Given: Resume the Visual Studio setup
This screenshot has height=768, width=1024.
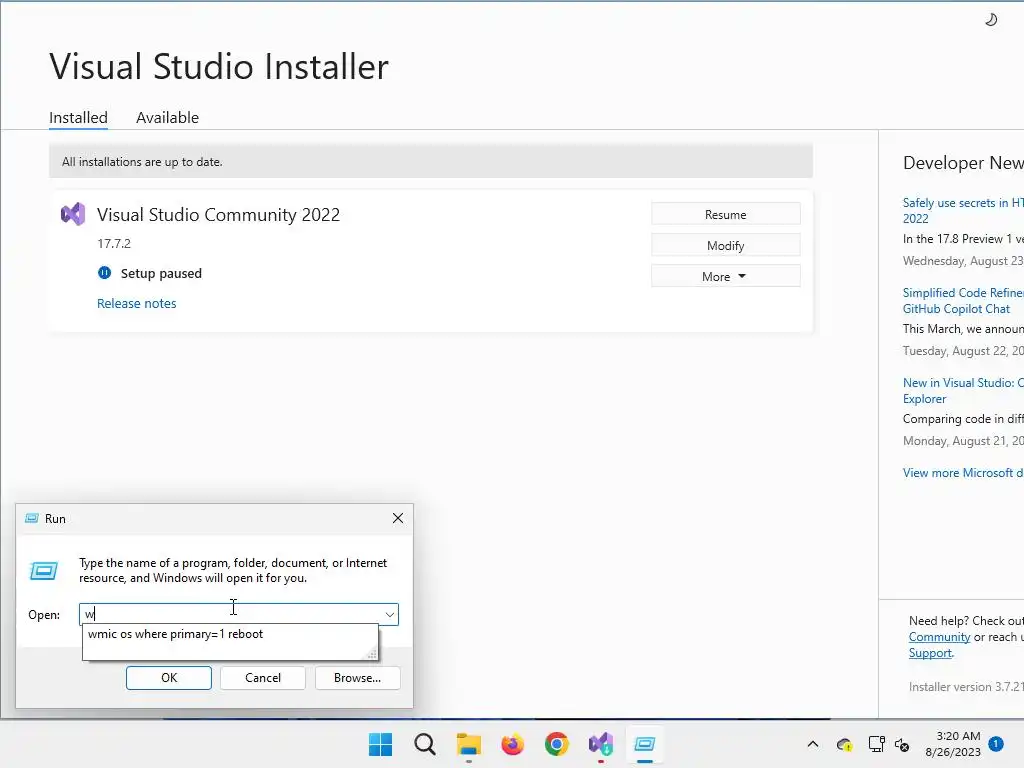Looking at the screenshot, I should pos(726,214).
